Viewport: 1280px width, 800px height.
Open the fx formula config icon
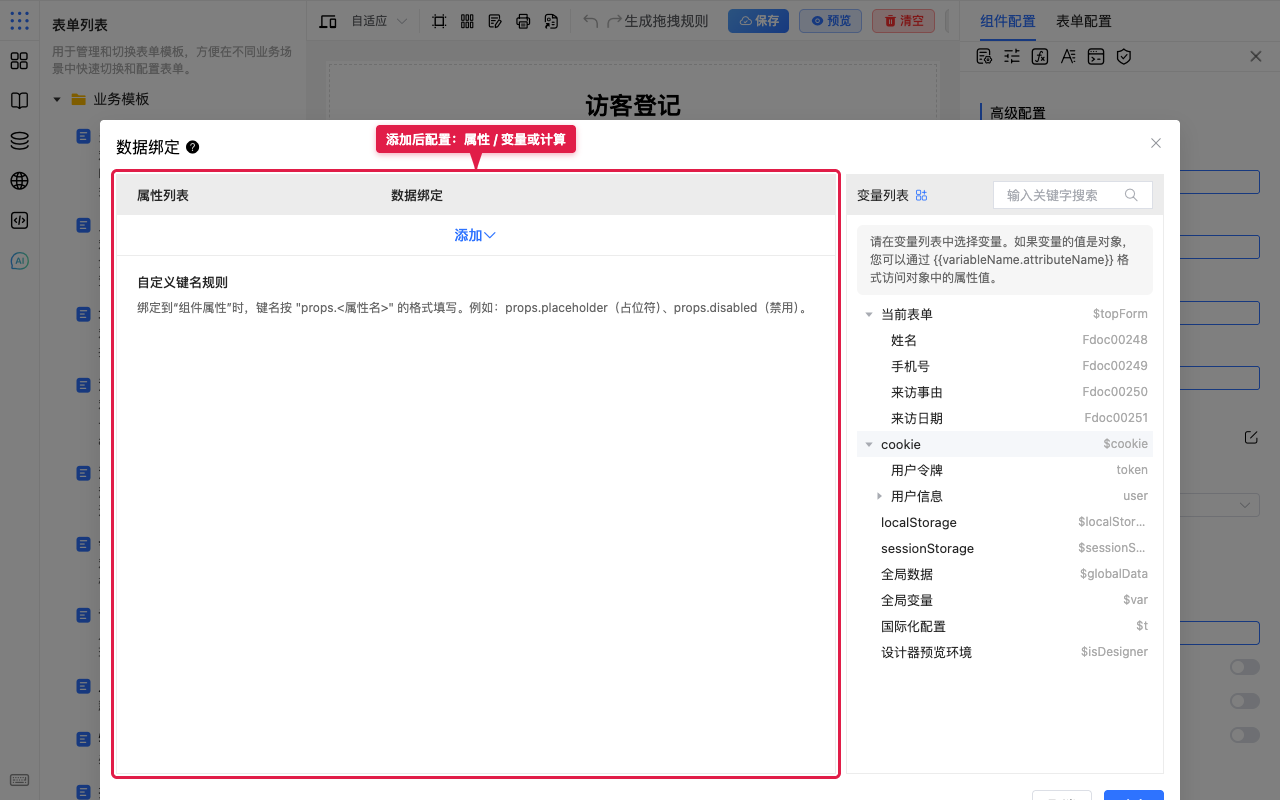(1040, 56)
